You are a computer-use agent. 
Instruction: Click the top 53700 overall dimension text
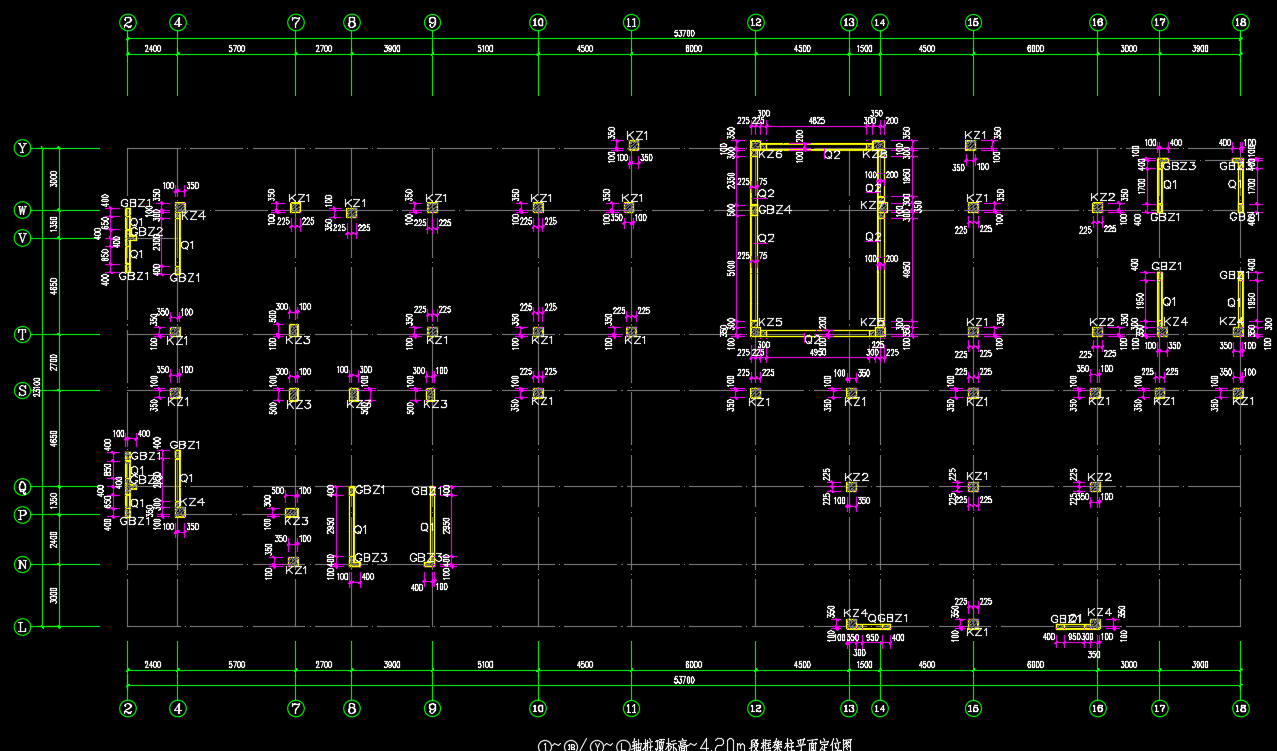click(x=684, y=34)
